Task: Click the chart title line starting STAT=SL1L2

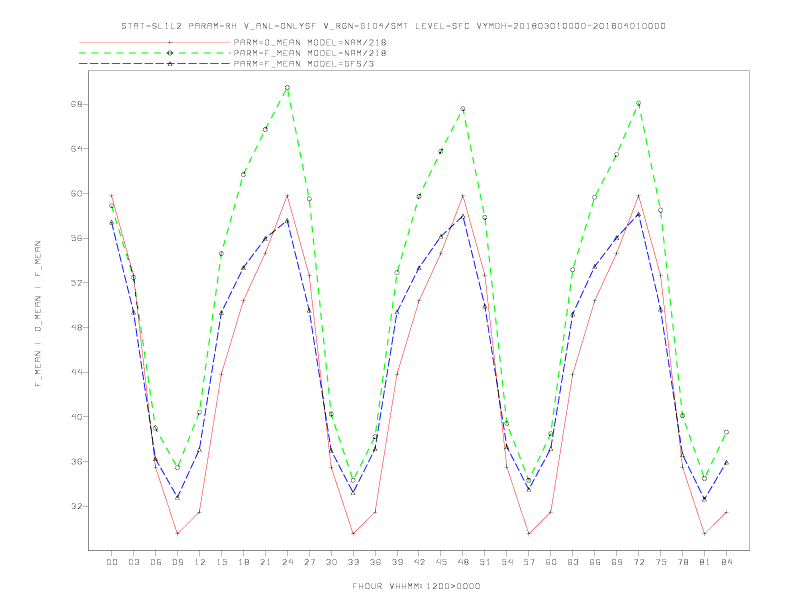Action: 393,26
